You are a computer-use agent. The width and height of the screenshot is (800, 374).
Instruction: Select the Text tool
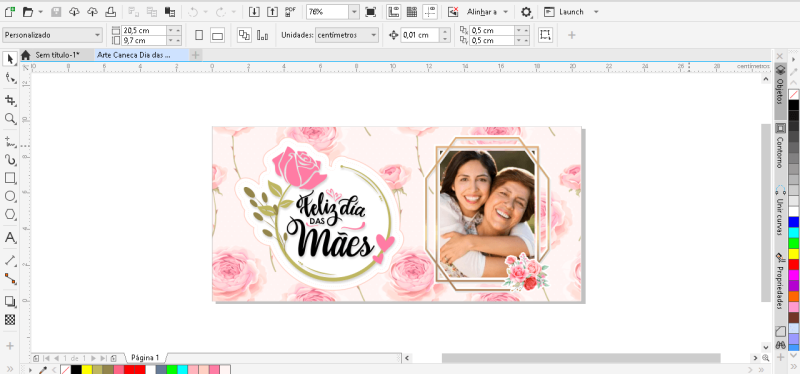10,237
